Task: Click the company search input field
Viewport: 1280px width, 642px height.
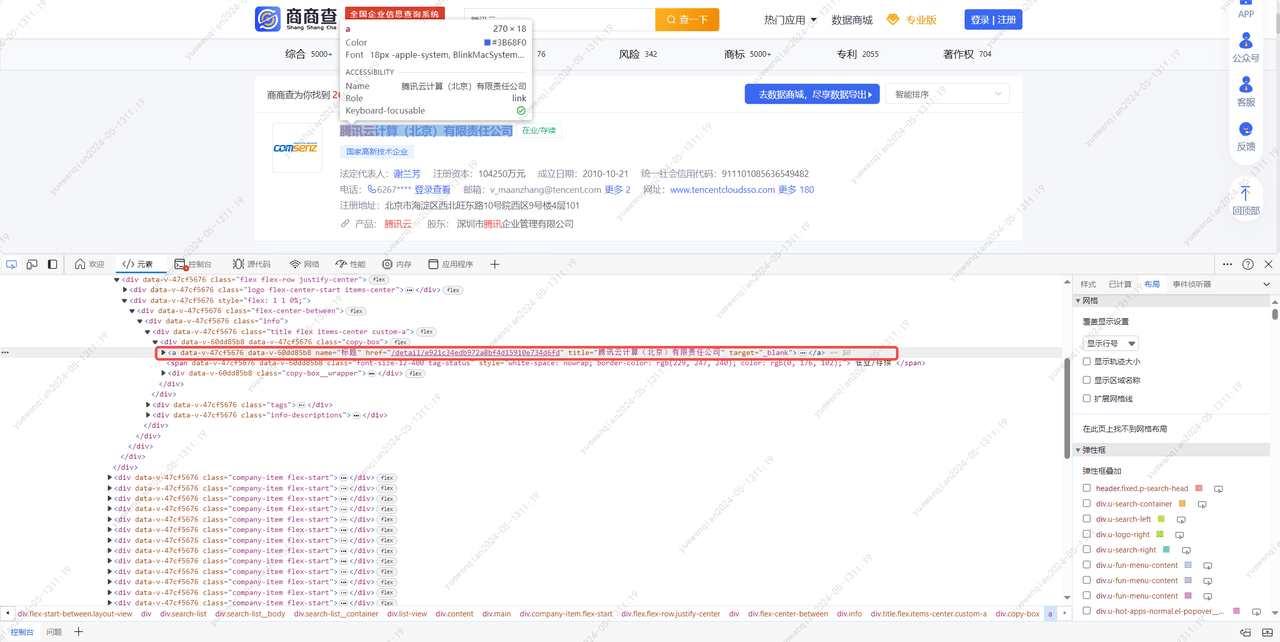Action: pos(560,20)
